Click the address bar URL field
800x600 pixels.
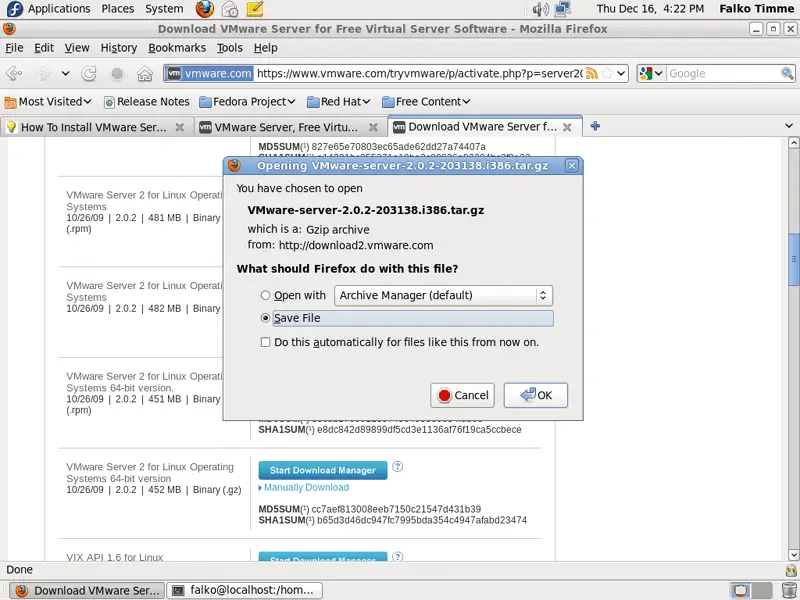point(419,73)
